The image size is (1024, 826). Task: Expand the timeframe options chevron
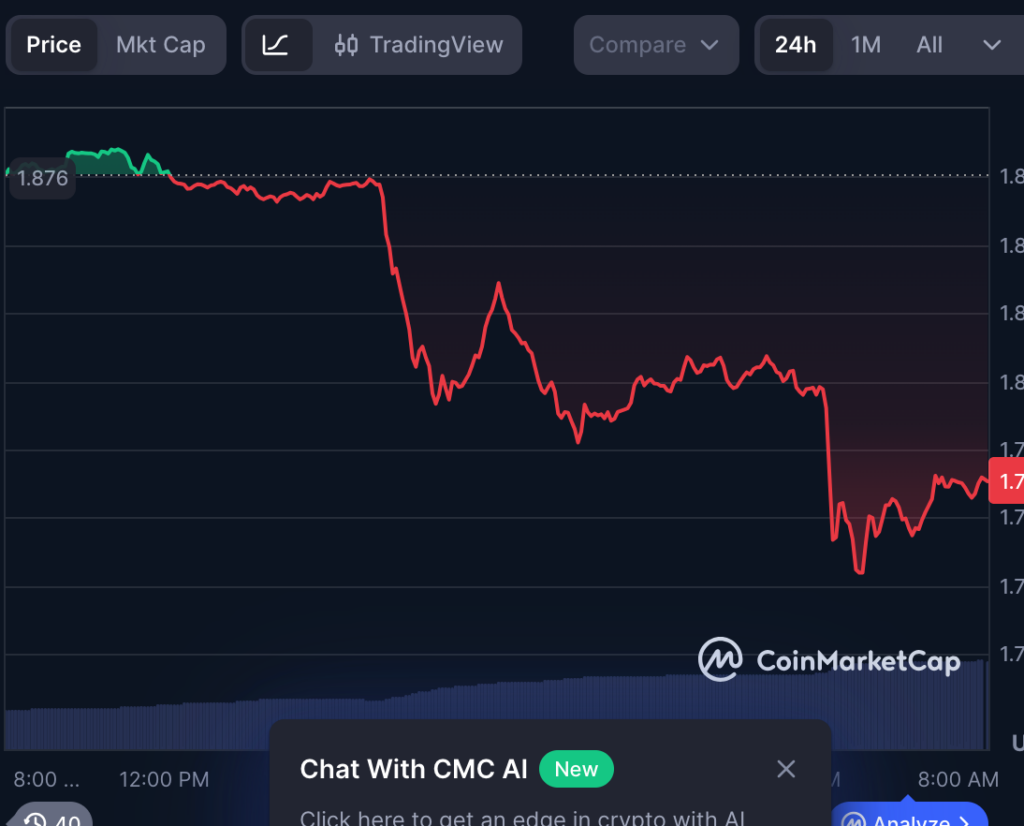pyautogui.click(x=991, y=44)
